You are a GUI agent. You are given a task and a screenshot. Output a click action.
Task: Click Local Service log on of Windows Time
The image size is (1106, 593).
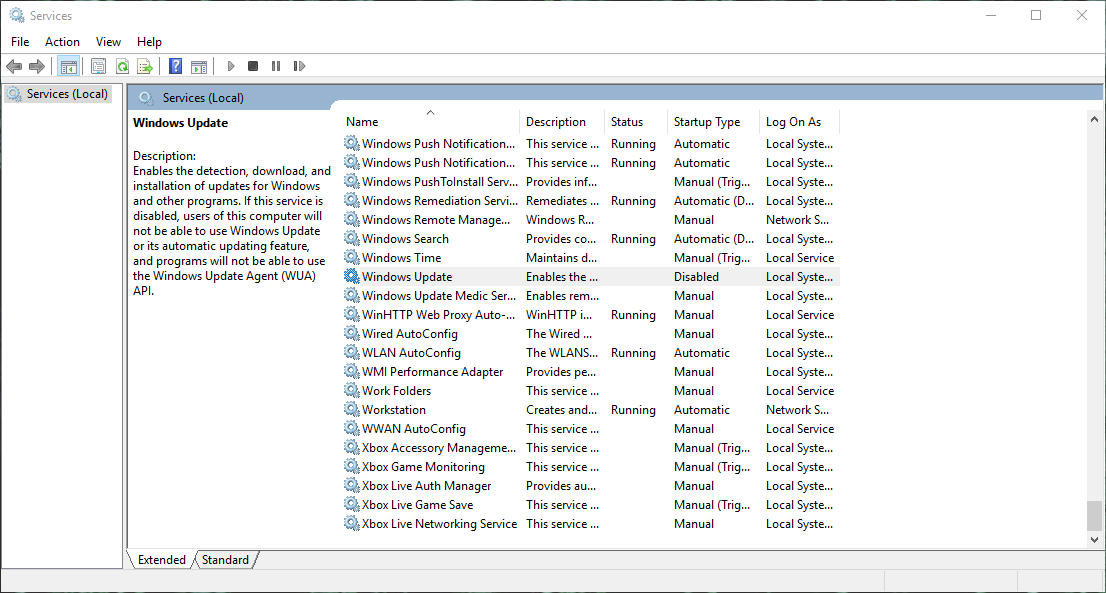(x=800, y=257)
